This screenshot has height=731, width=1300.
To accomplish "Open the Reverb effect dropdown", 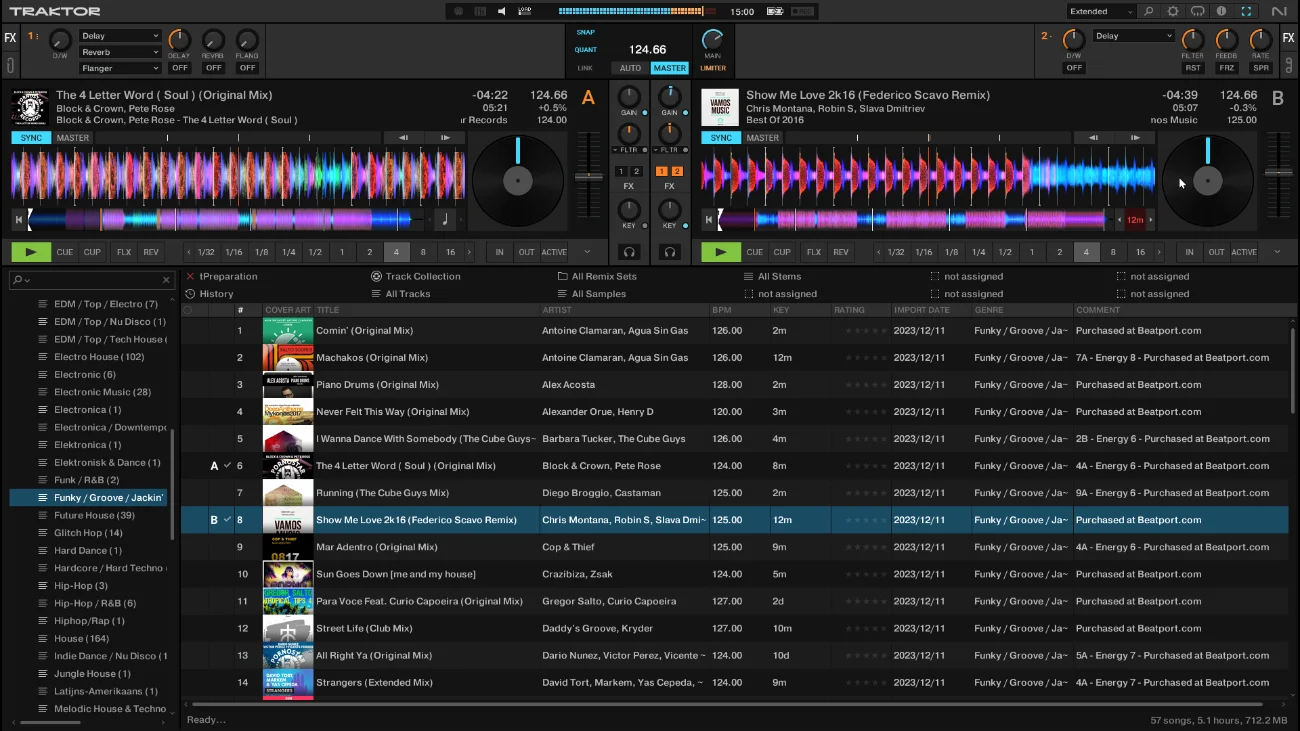I will point(120,52).
